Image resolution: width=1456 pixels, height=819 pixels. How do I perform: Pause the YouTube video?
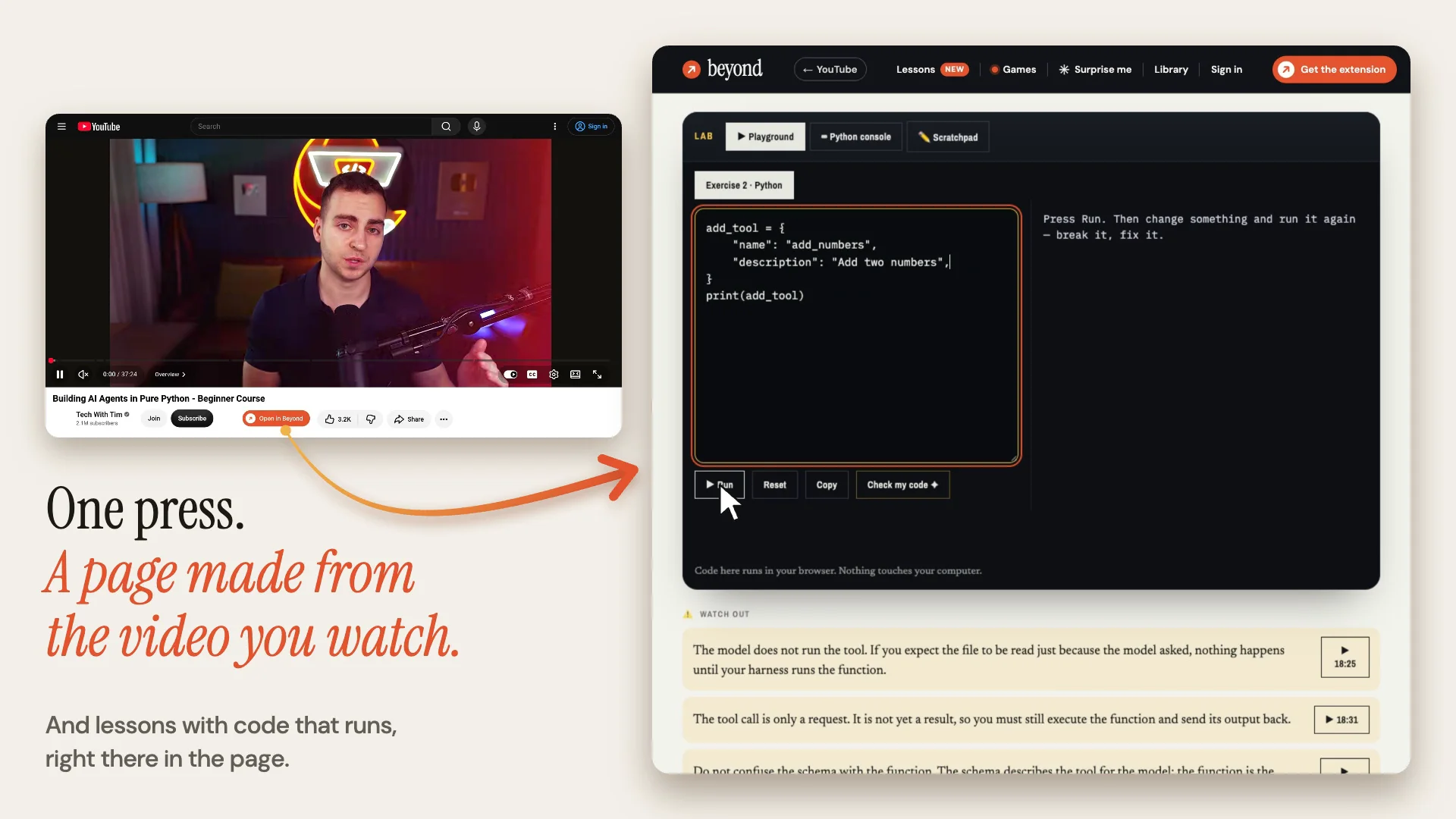click(60, 375)
